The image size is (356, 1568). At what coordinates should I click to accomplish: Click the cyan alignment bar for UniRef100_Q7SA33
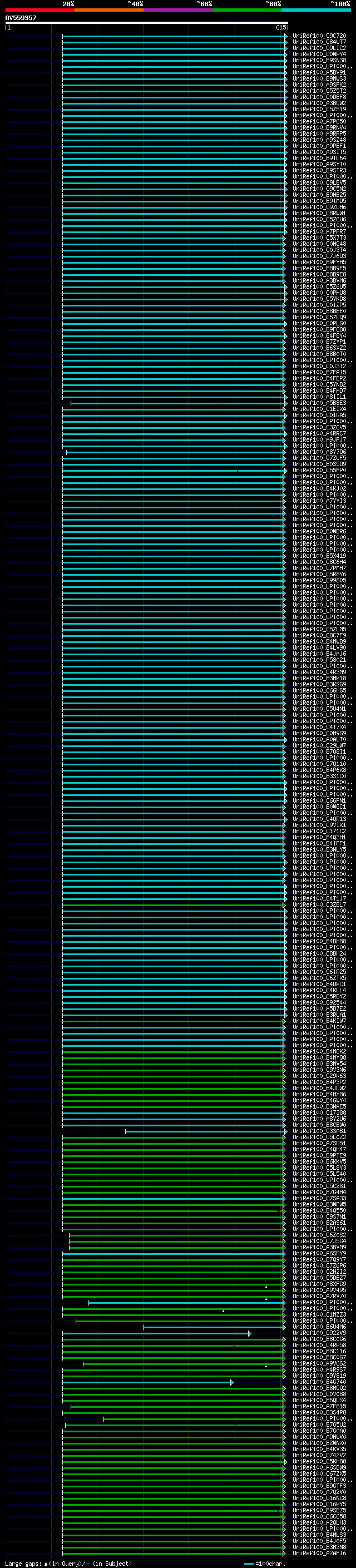[174, 1199]
